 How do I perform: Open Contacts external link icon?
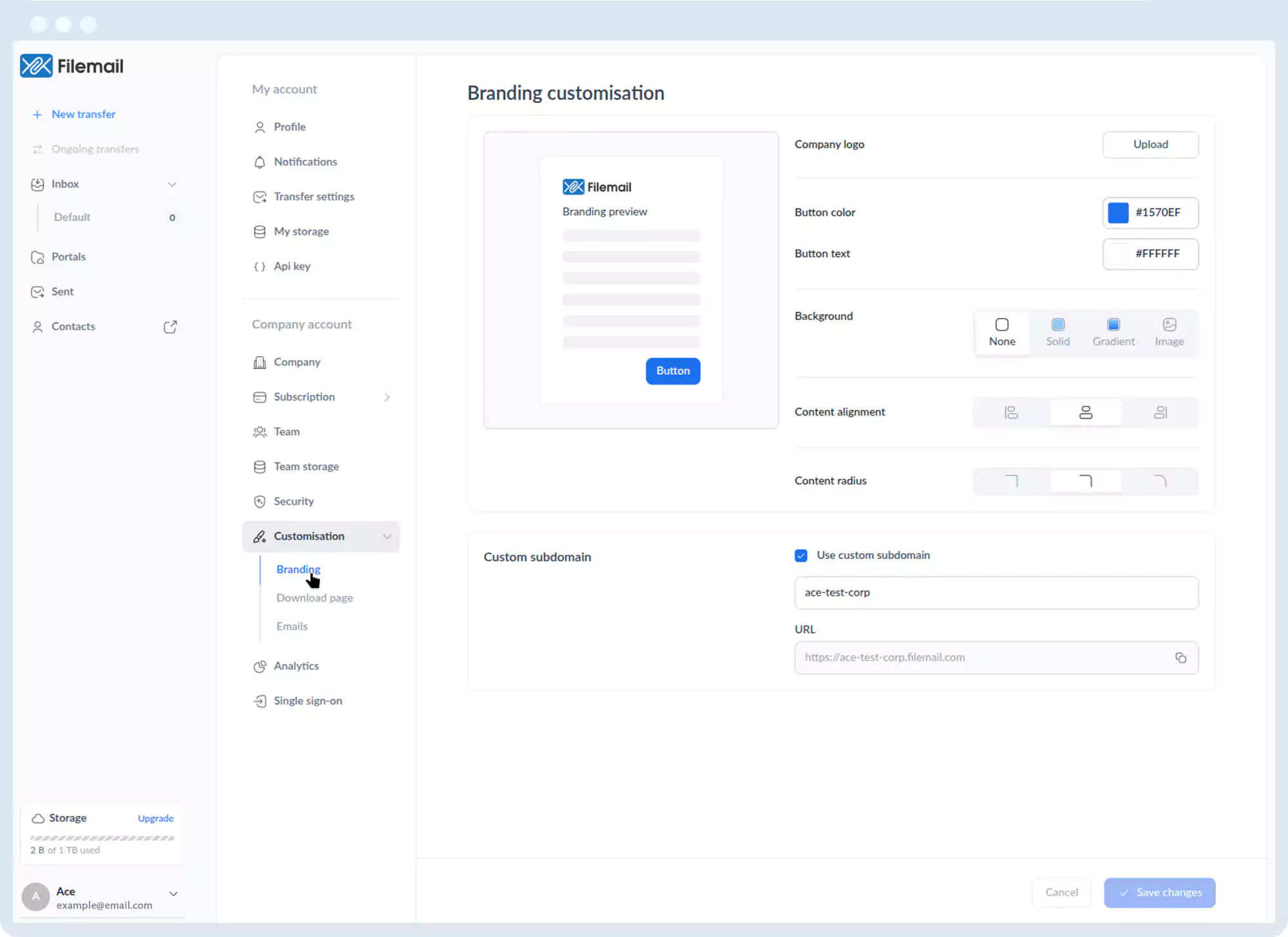(170, 327)
